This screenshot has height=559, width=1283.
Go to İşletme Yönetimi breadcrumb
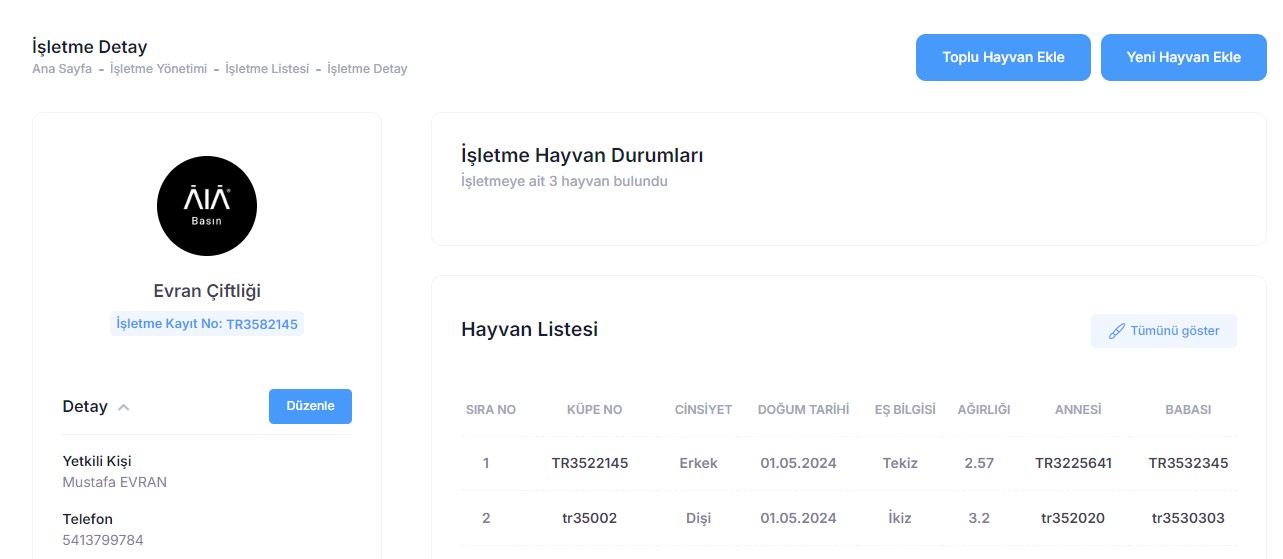[158, 69]
